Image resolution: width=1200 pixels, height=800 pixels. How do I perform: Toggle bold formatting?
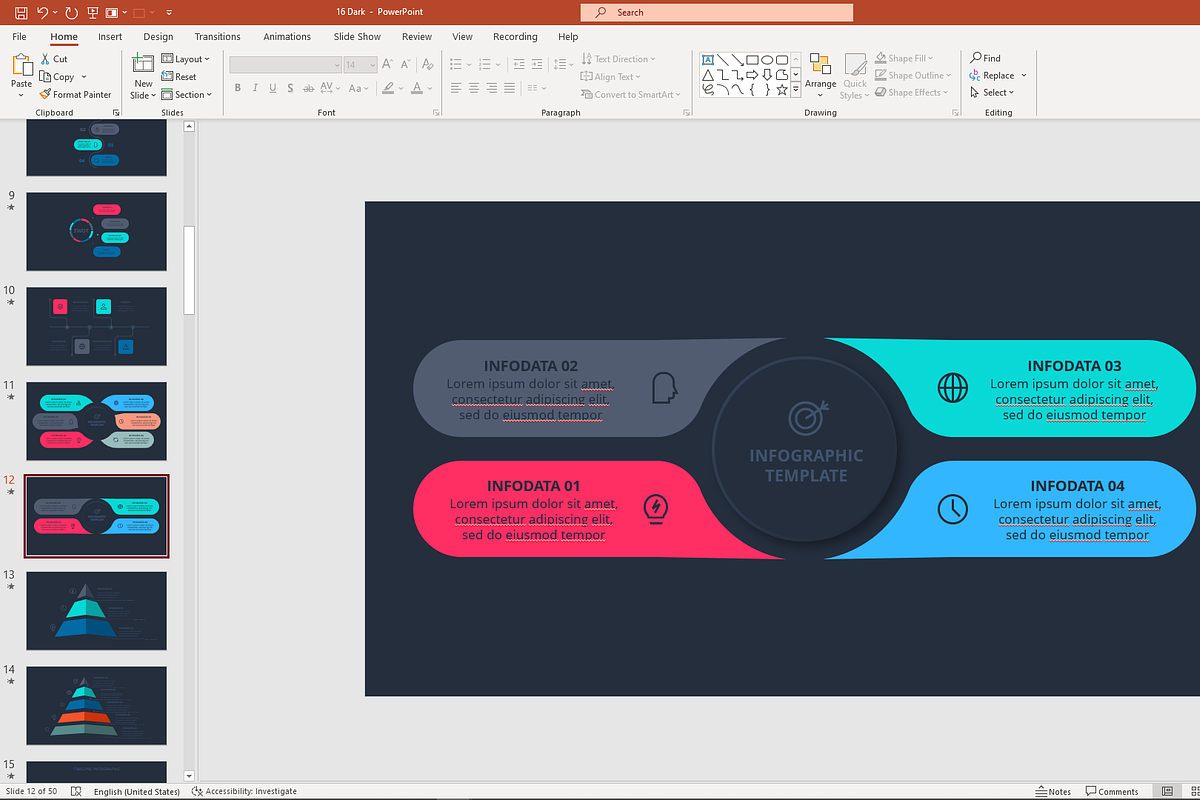(238, 88)
